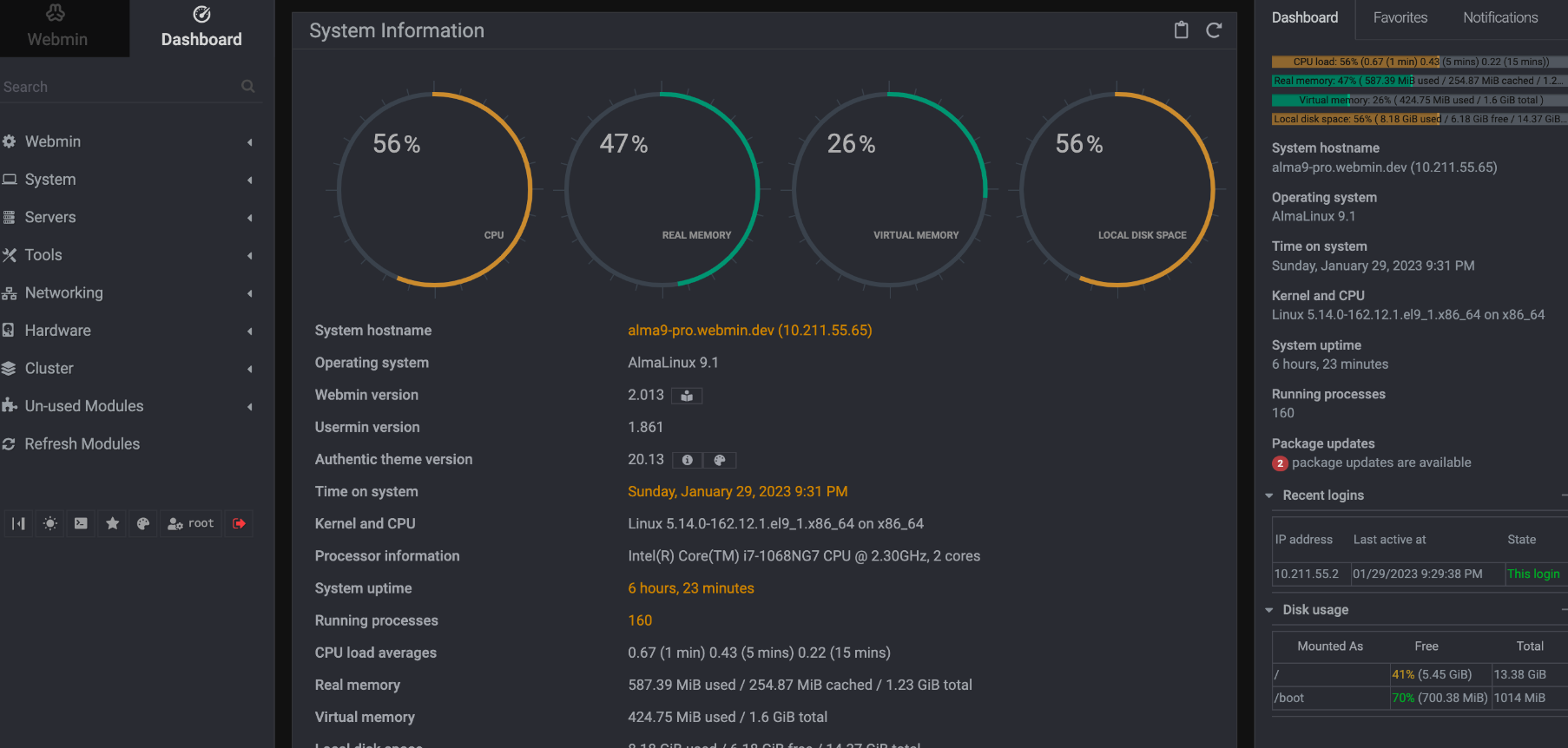
Task: Expand the Servers menu
Action: (50, 218)
